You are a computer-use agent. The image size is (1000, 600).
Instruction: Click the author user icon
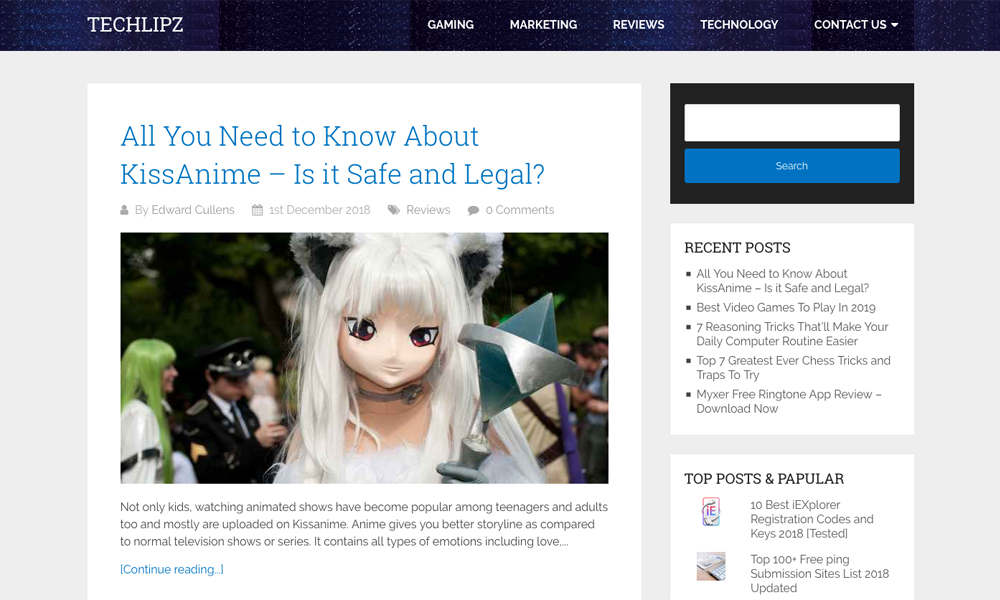(125, 210)
